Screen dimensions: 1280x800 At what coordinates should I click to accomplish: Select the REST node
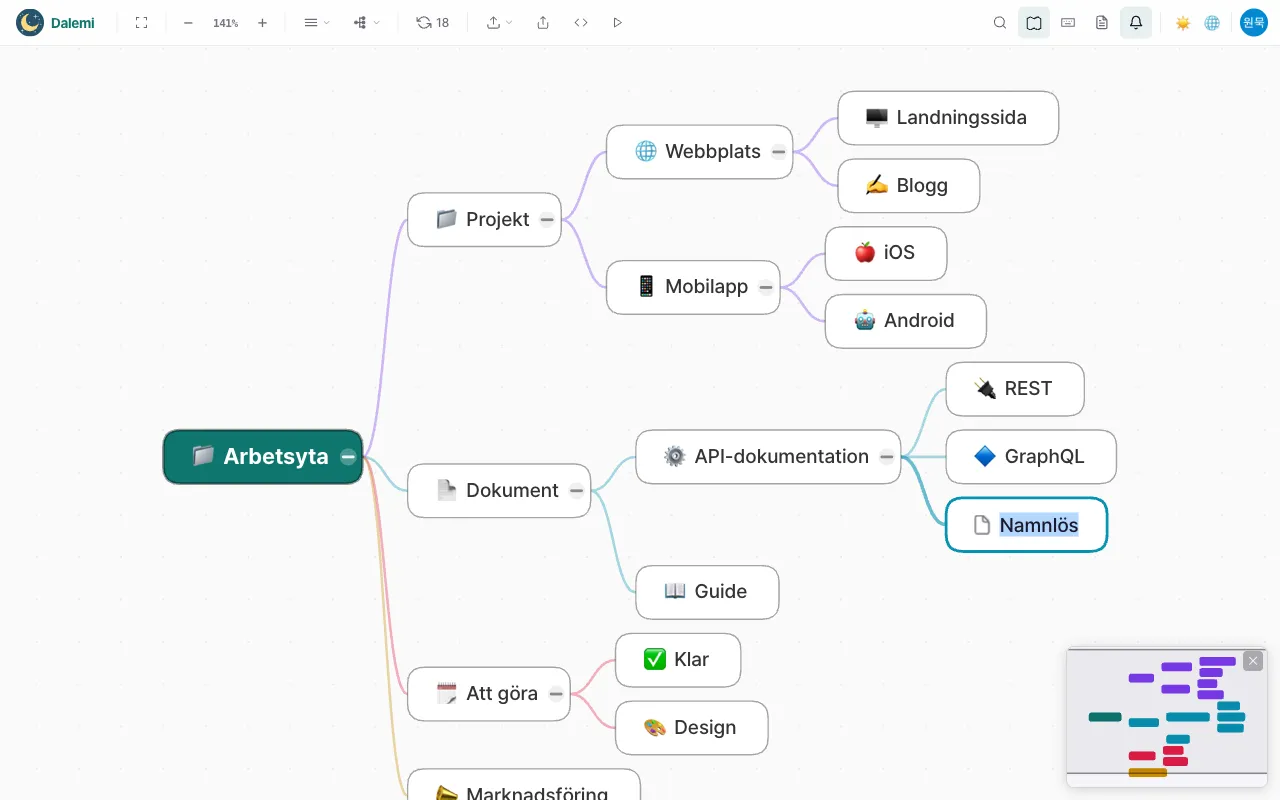click(x=1015, y=389)
